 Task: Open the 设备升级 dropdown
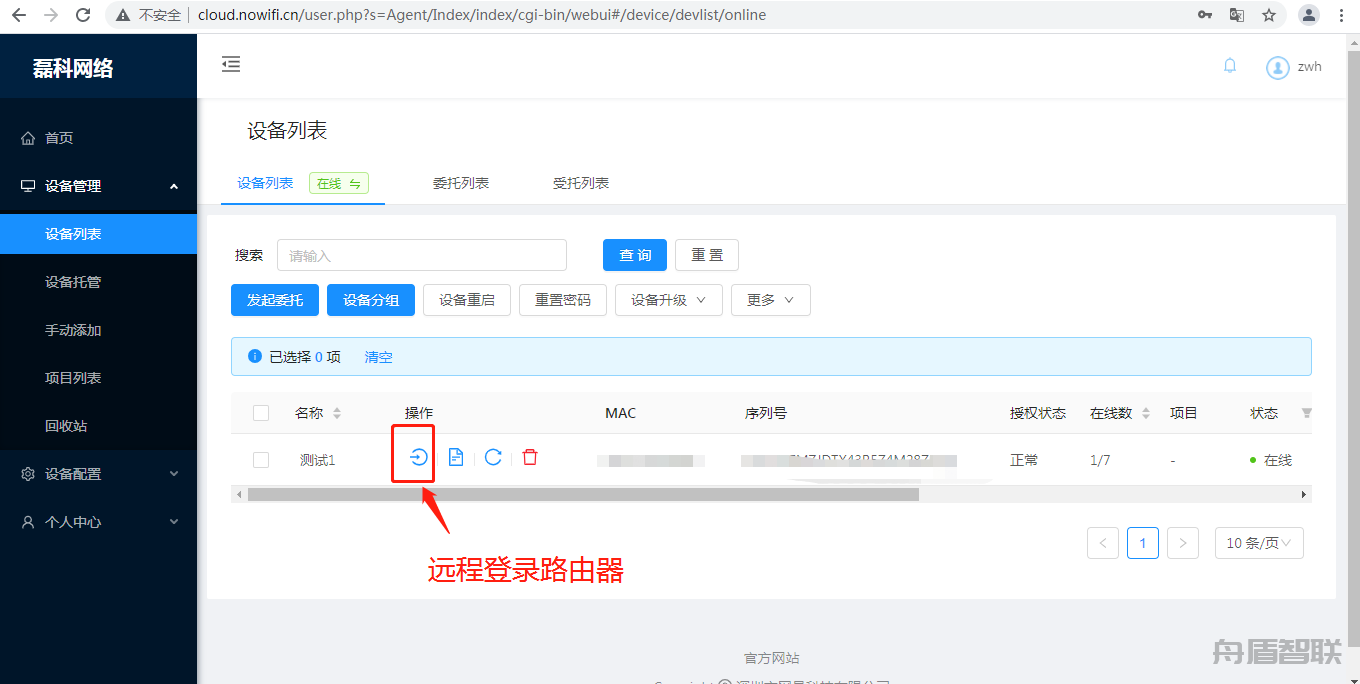point(668,299)
